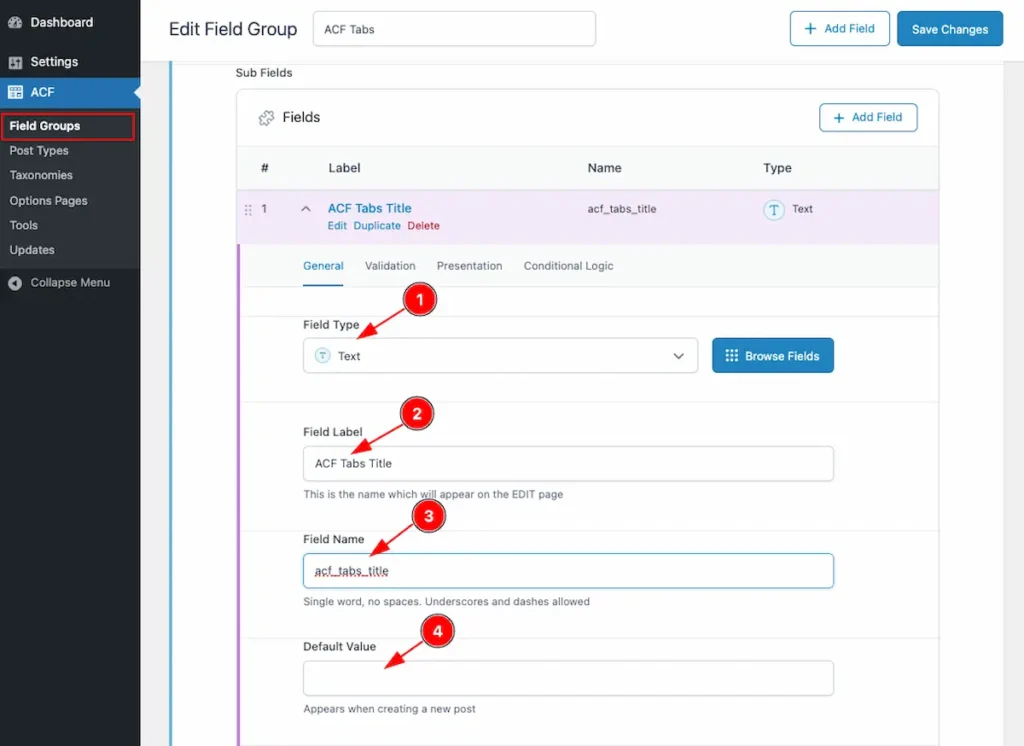Click the Duplicate link under ACF Tabs Title
This screenshot has height=746, width=1024.
coord(377,226)
